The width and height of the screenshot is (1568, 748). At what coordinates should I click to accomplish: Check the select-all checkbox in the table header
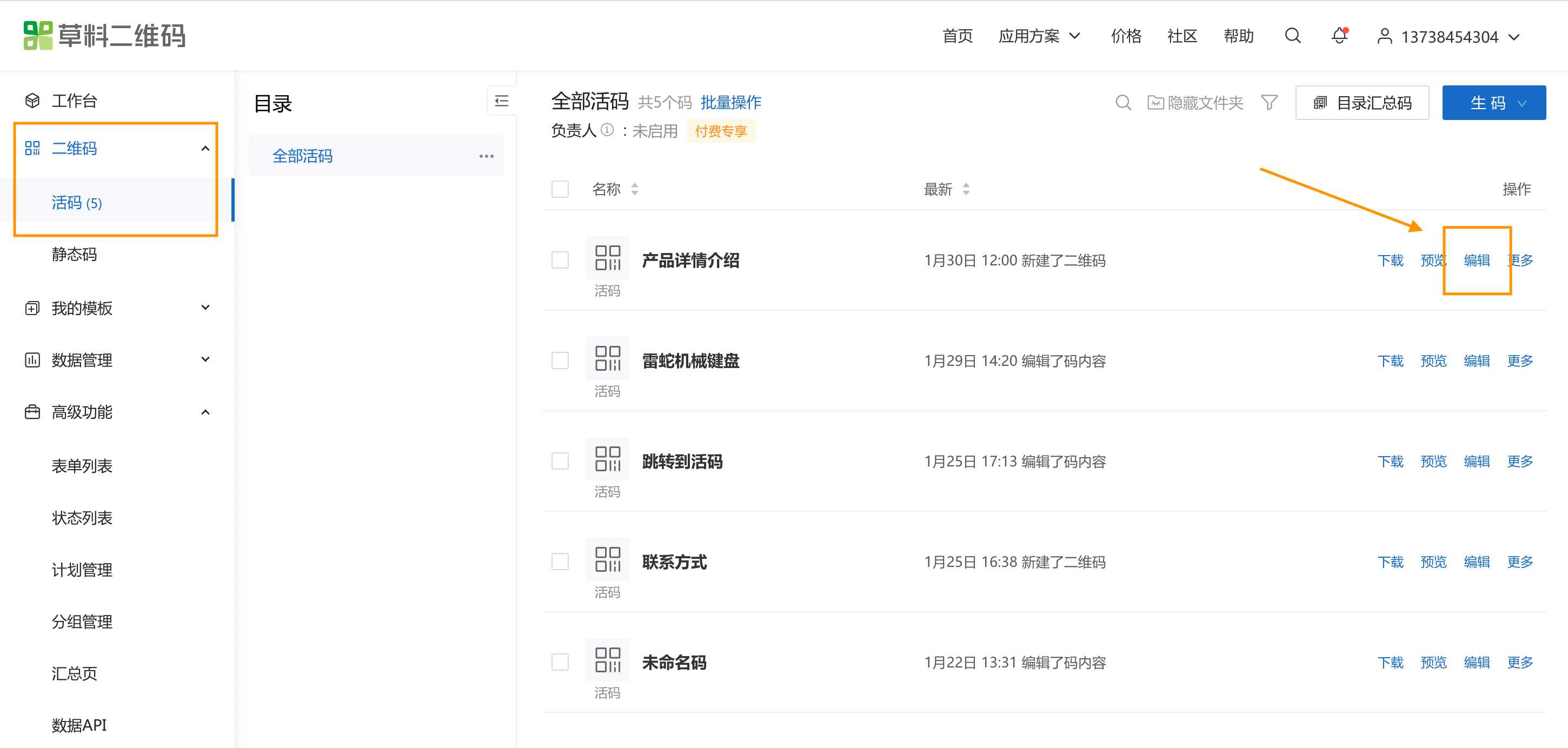560,189
